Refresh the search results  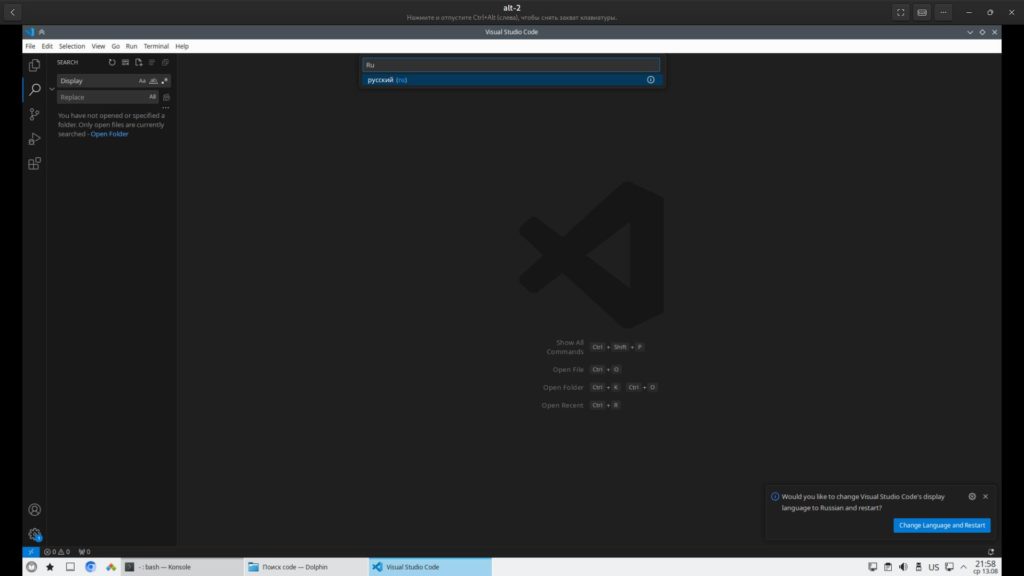[112, 62]
